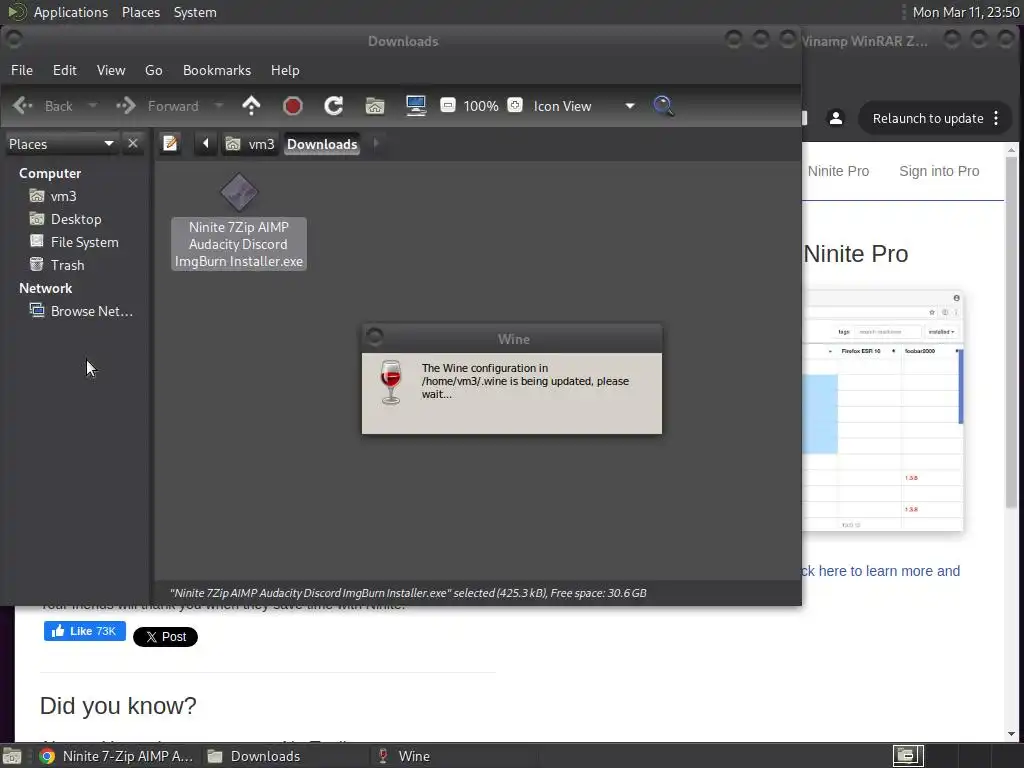Open the Places menu in top panel
1024x768 pixels.
(x=141, y=12)
